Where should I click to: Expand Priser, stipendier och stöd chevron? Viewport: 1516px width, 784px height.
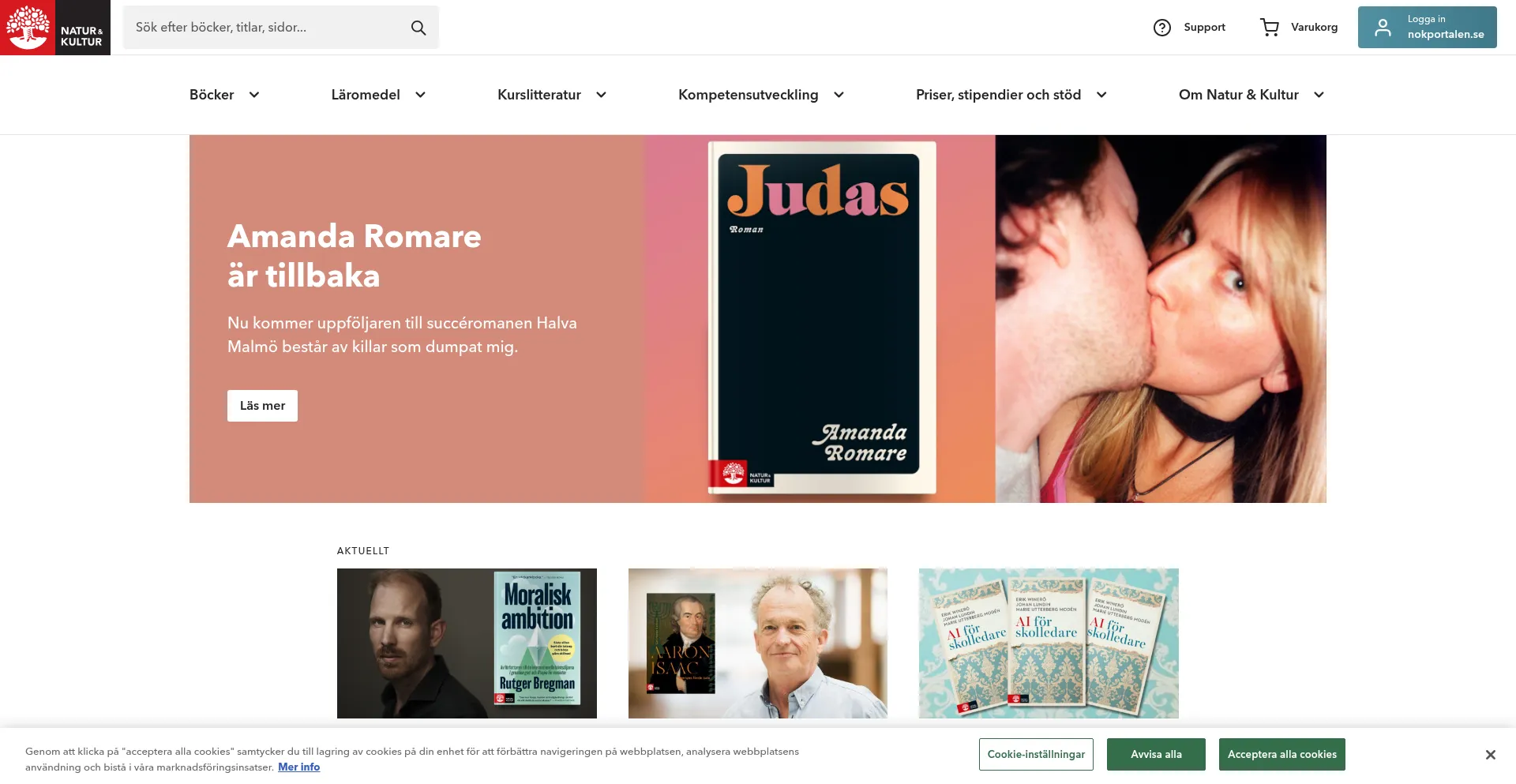pos(1101,95)
